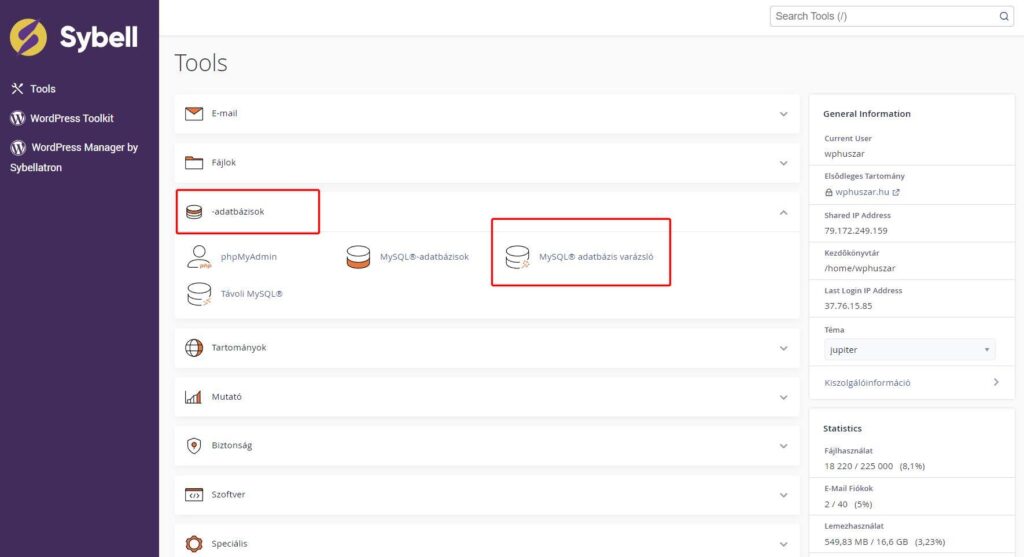Click the Szoftver code icon
The image size is (1024, 557).
click(194, 495)
